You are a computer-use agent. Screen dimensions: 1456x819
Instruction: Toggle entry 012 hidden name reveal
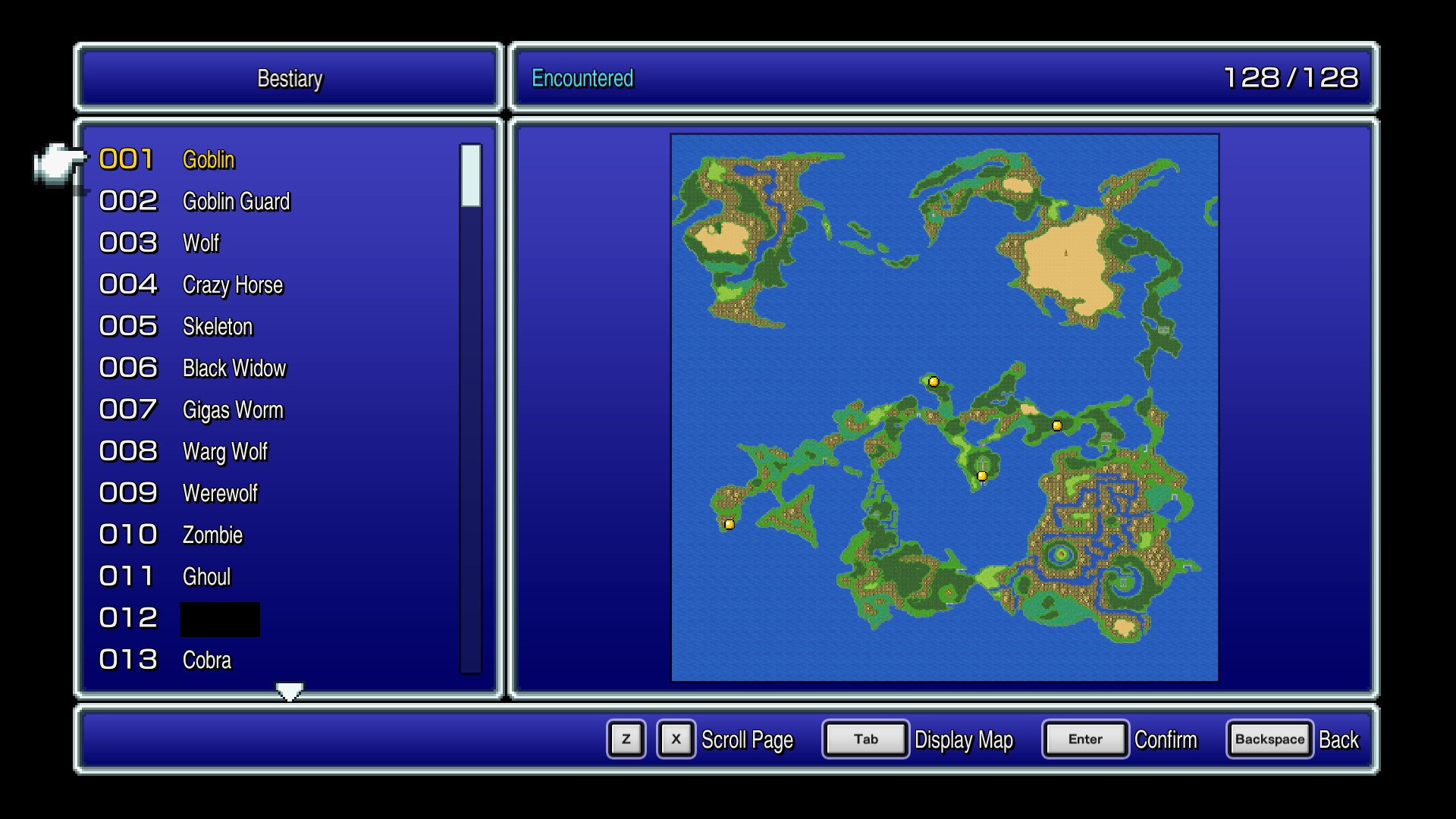tap(219, 617)
